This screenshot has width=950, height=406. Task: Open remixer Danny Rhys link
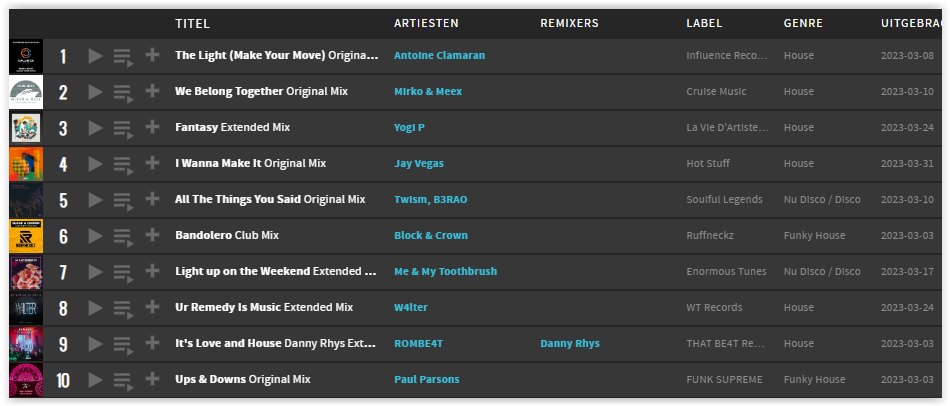[570, 344]
